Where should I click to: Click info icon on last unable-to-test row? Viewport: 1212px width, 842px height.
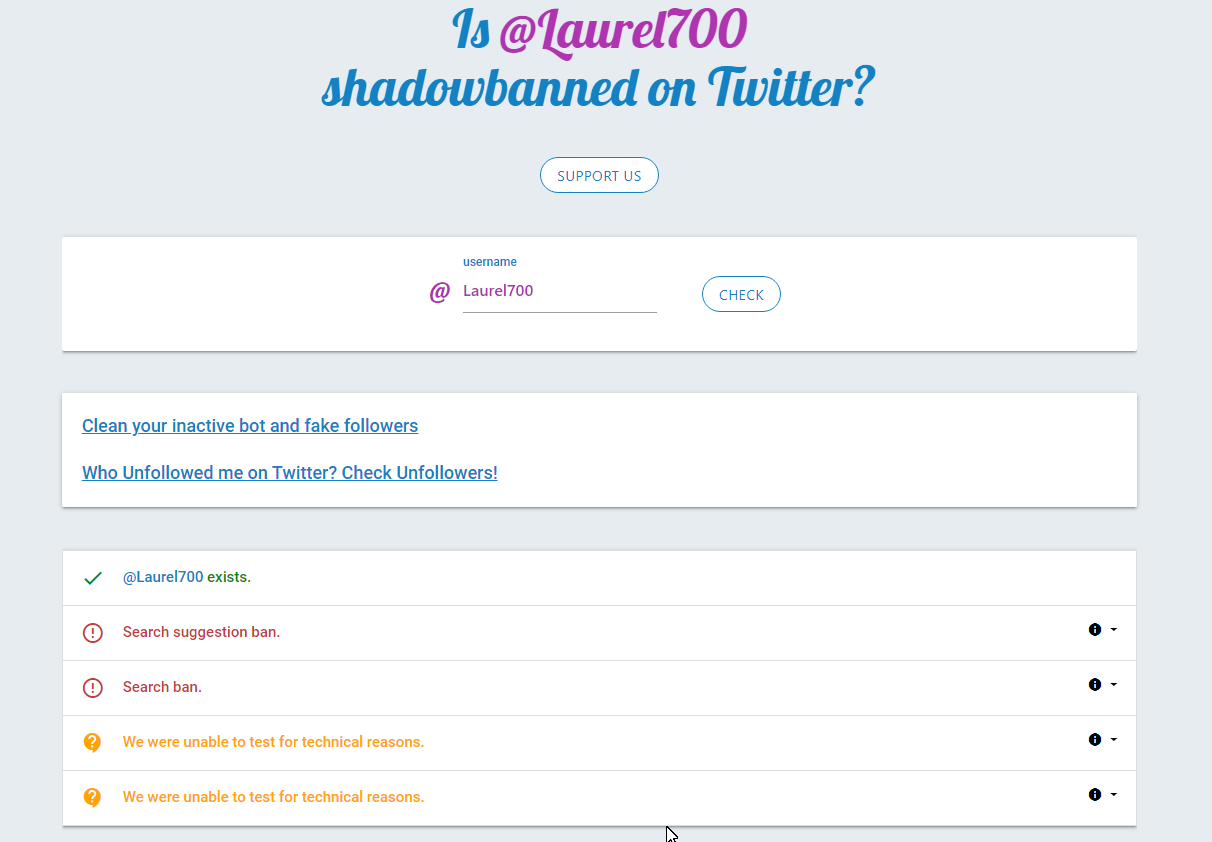1095,795
